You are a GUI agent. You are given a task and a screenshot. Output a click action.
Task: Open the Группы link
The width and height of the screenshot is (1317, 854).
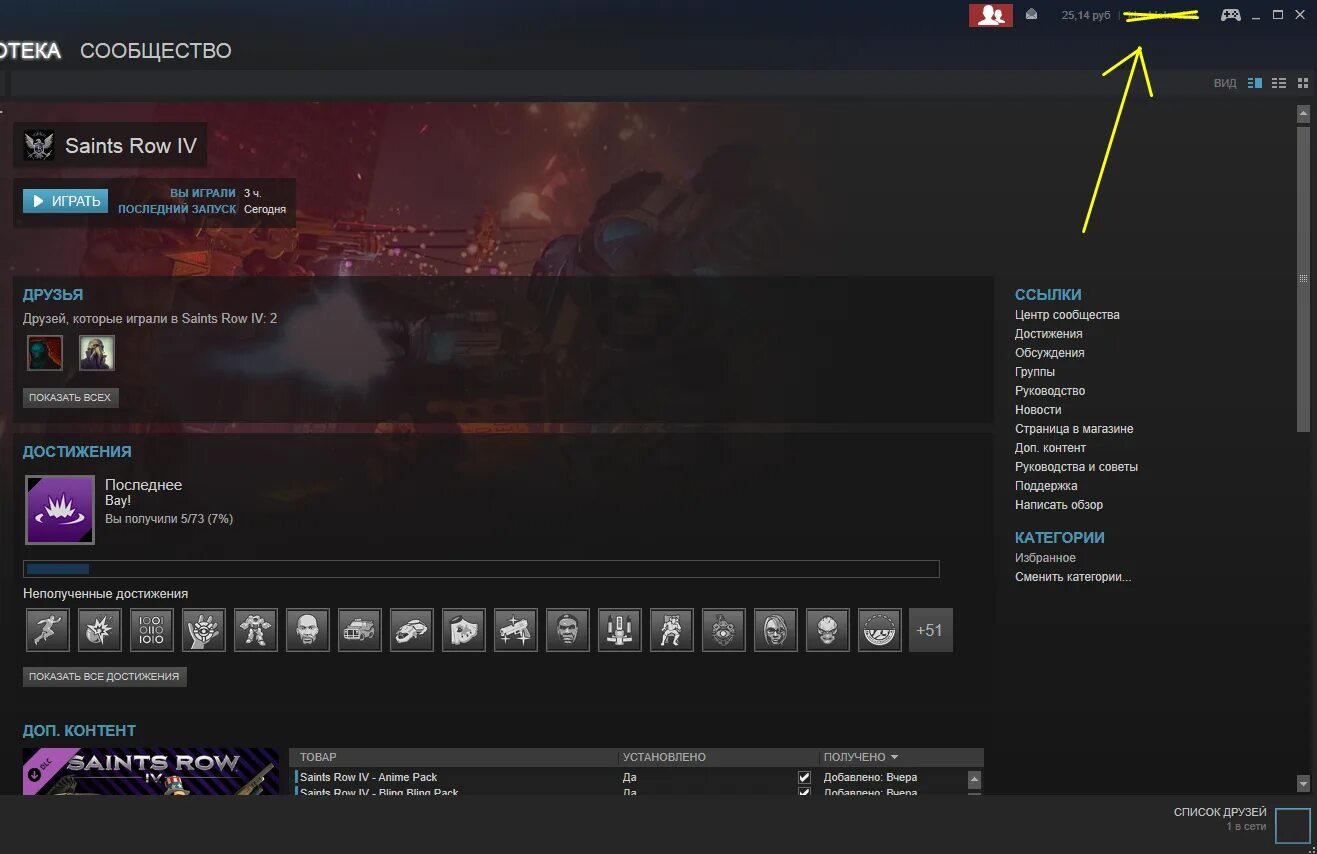[x=1035, y=372]
